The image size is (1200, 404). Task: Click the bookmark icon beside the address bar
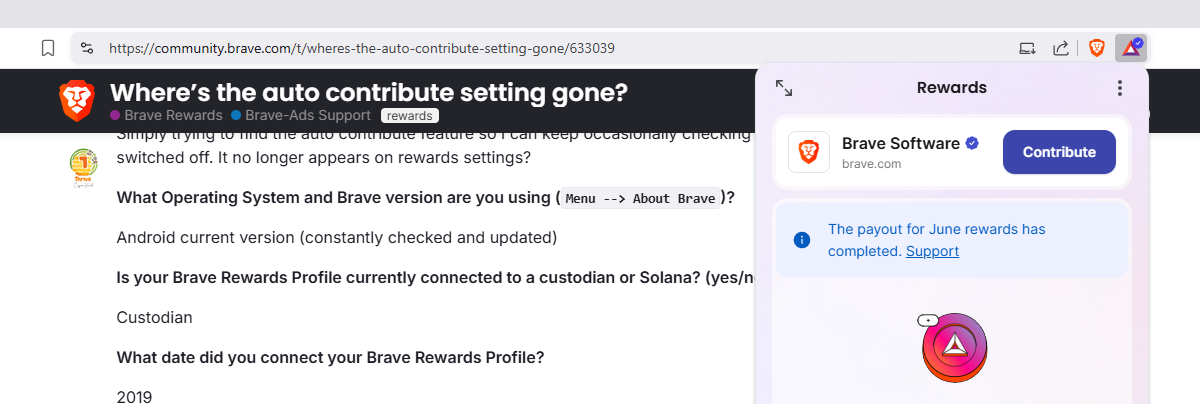[47, 48]
